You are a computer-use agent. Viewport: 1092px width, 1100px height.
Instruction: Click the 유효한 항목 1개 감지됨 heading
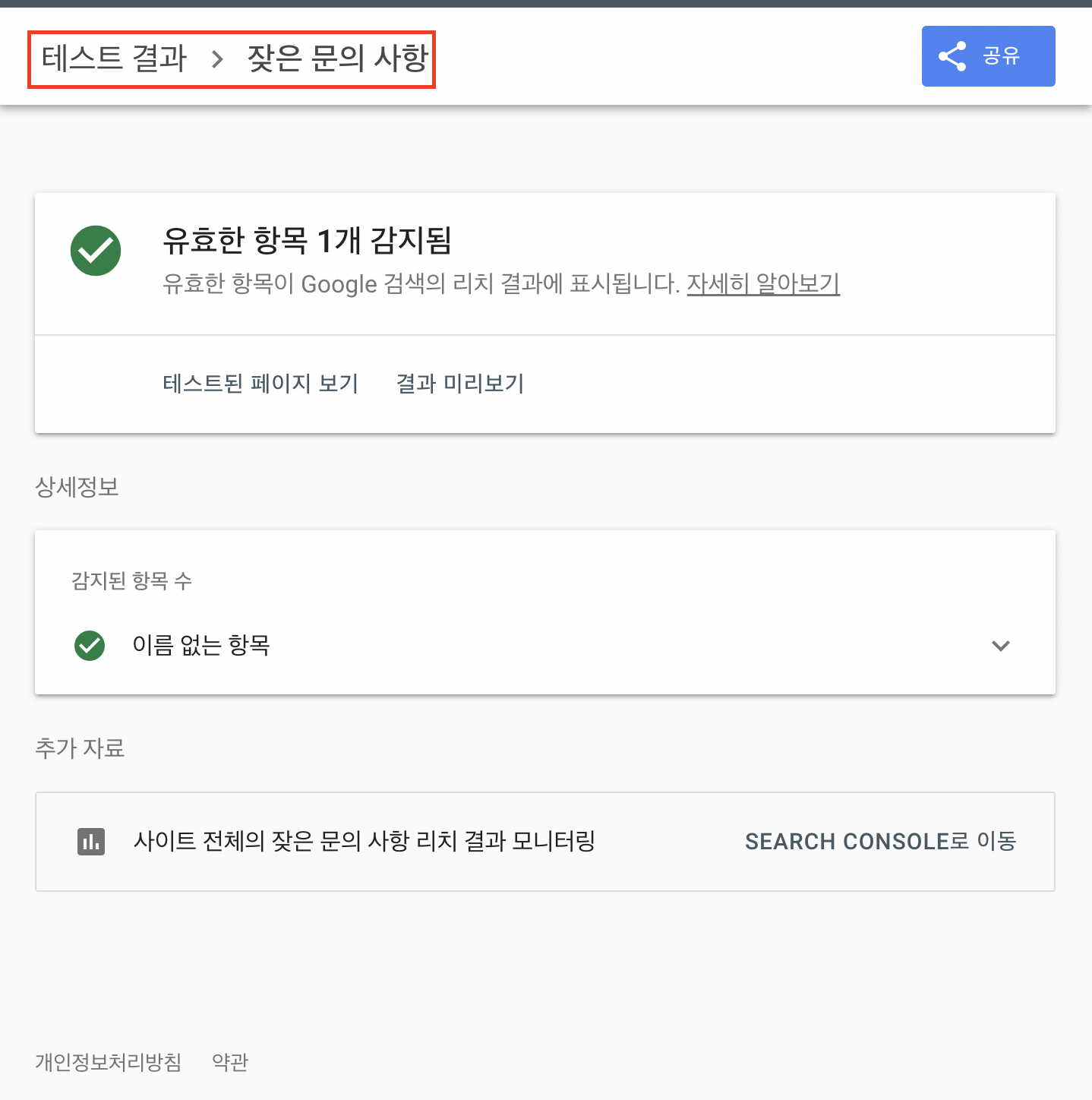click(307, 241)
